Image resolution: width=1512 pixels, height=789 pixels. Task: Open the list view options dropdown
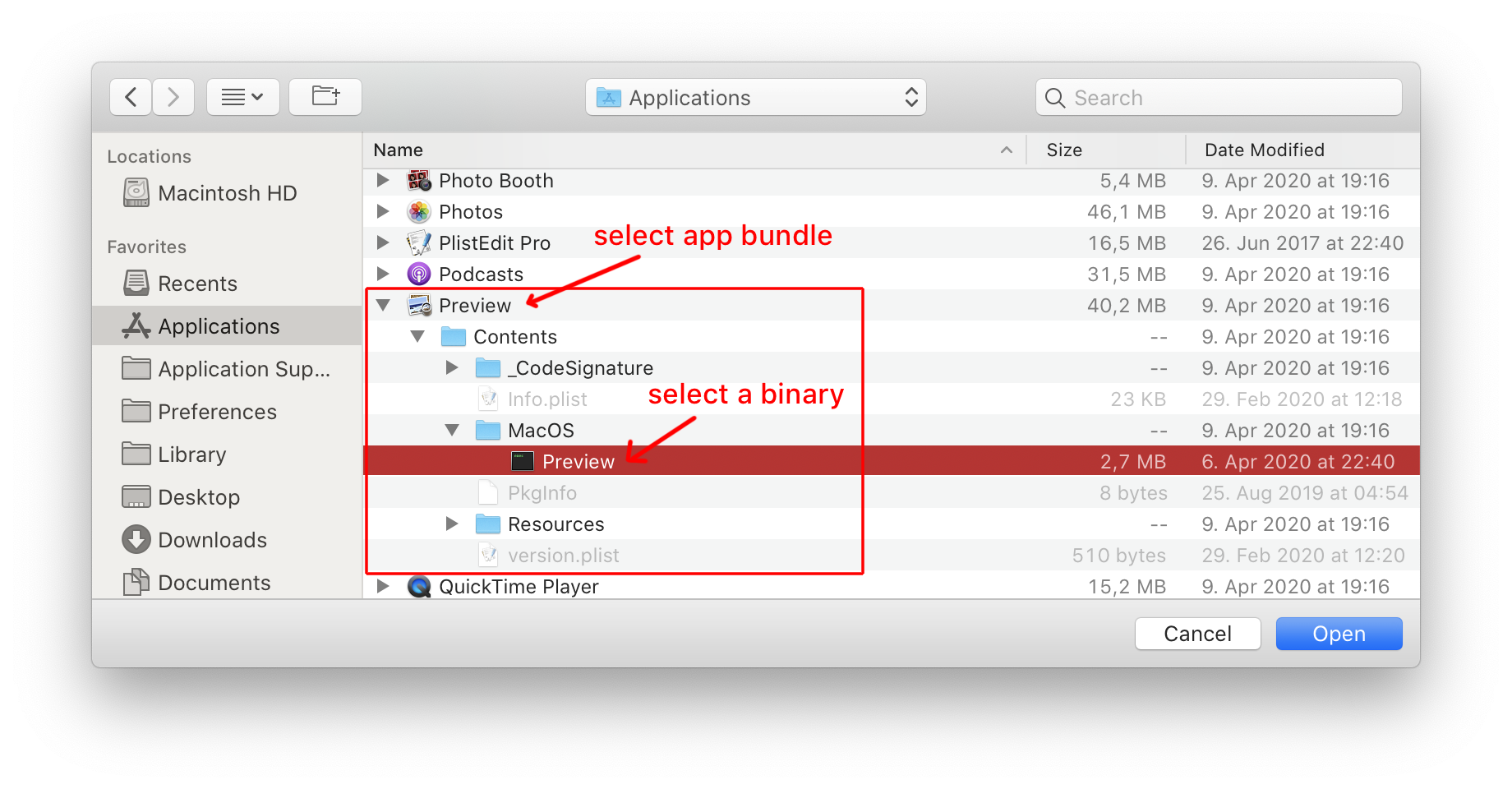(x=243, y=97)
